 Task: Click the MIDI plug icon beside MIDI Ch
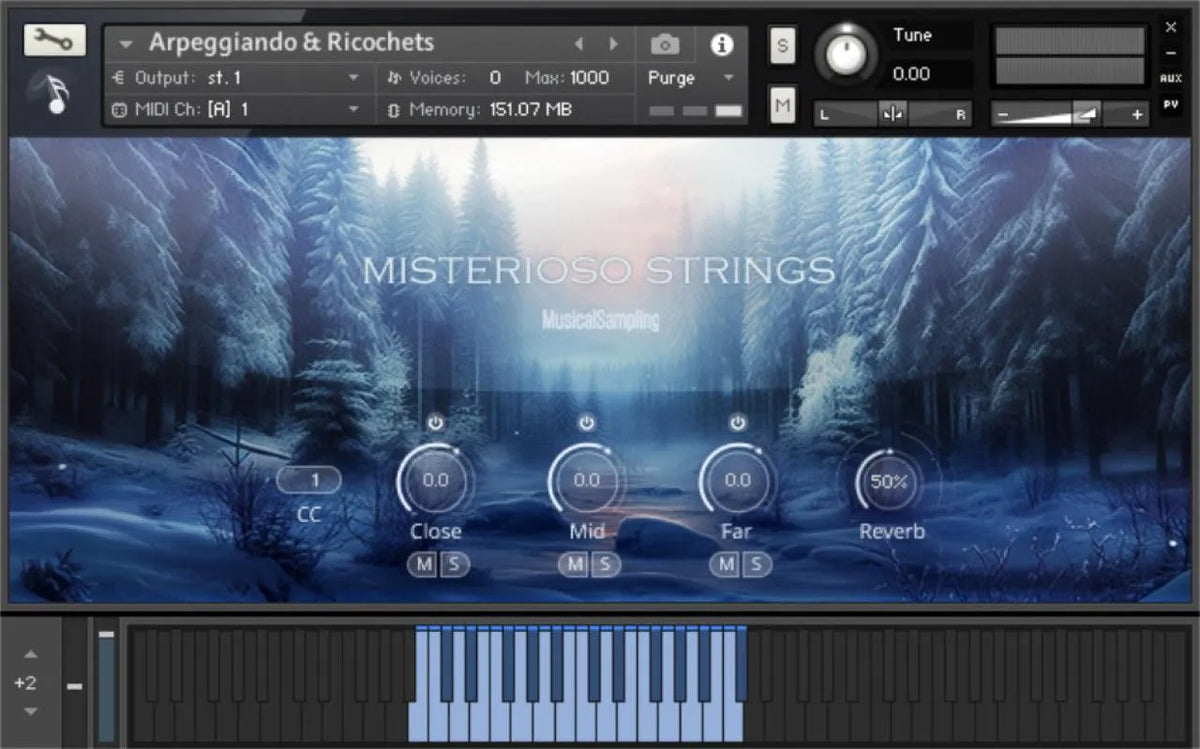coord(120,110)
